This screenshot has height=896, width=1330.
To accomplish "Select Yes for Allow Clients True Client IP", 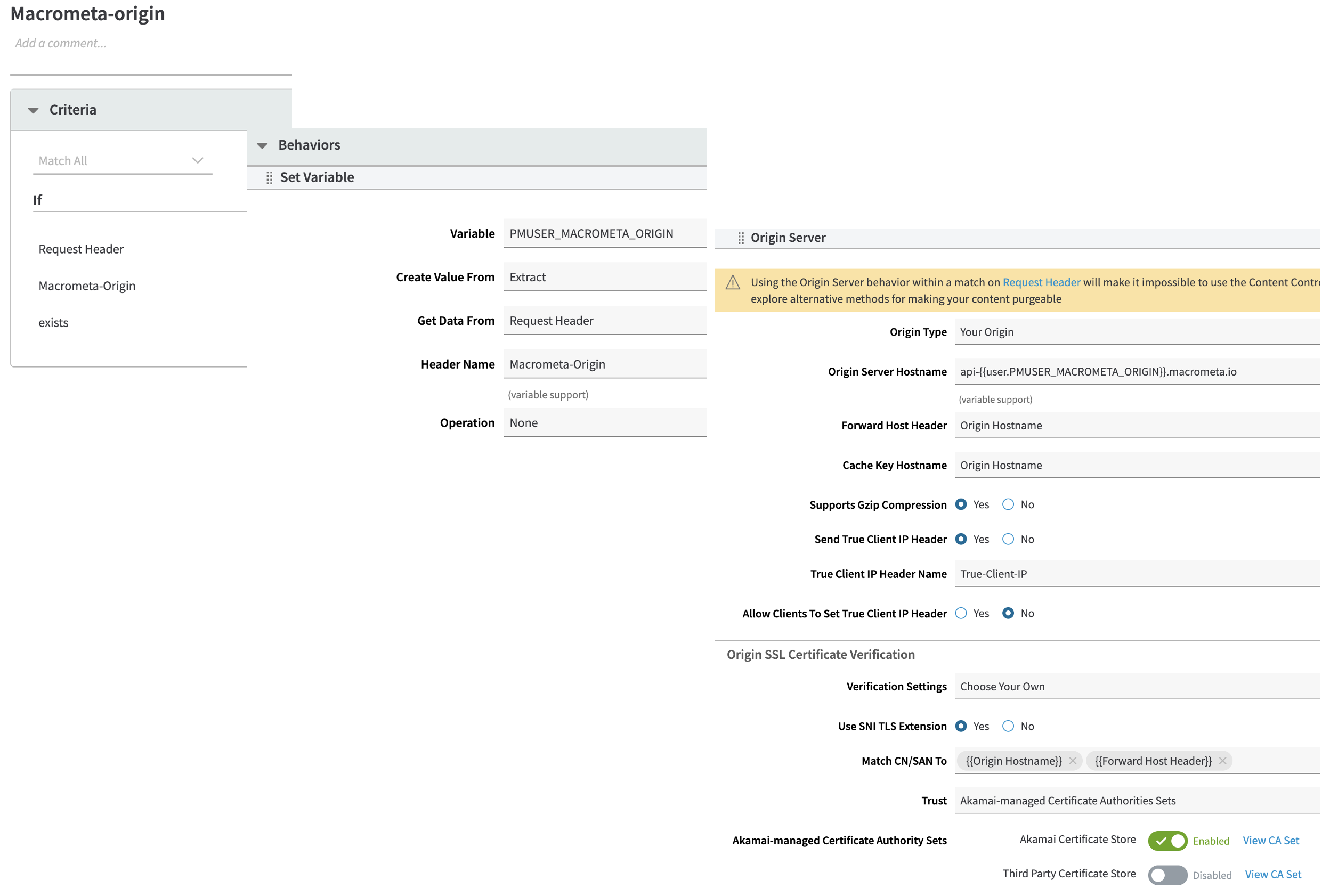I will 961,613.
